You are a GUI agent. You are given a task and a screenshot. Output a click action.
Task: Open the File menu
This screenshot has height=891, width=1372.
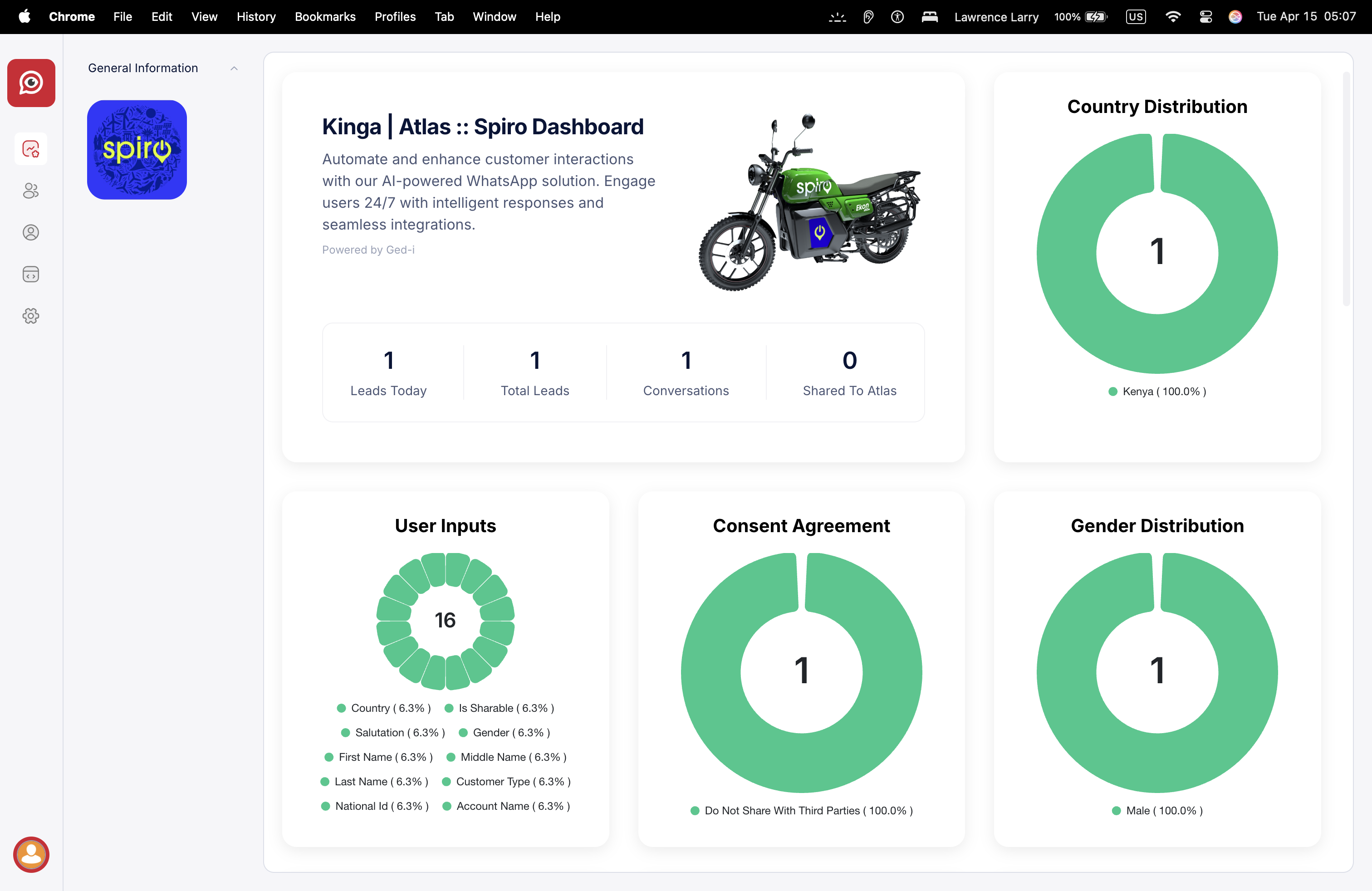(123, 17)
